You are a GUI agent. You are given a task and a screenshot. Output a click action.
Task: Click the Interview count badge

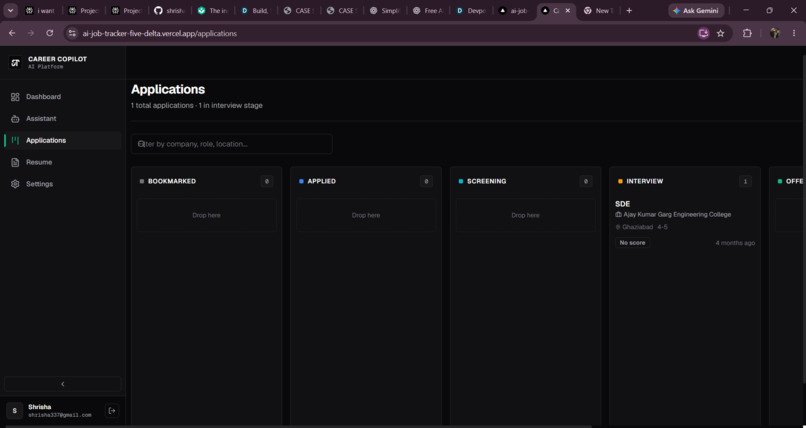point(745,181)
